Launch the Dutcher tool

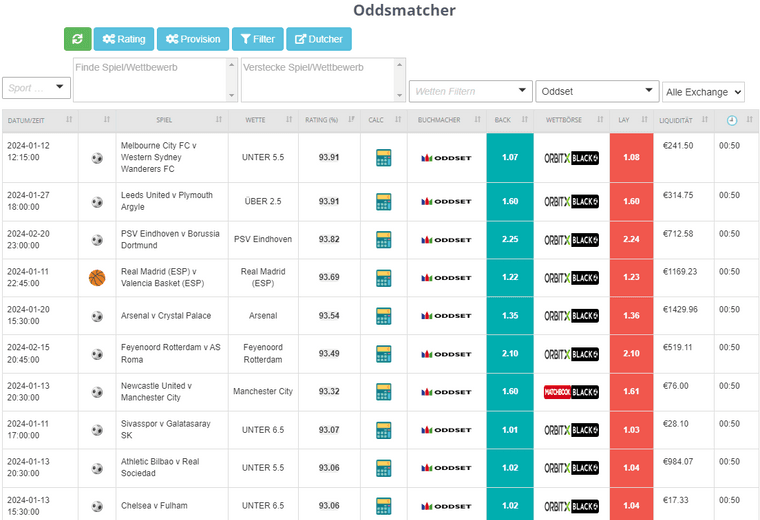click(x=319, y=39)
